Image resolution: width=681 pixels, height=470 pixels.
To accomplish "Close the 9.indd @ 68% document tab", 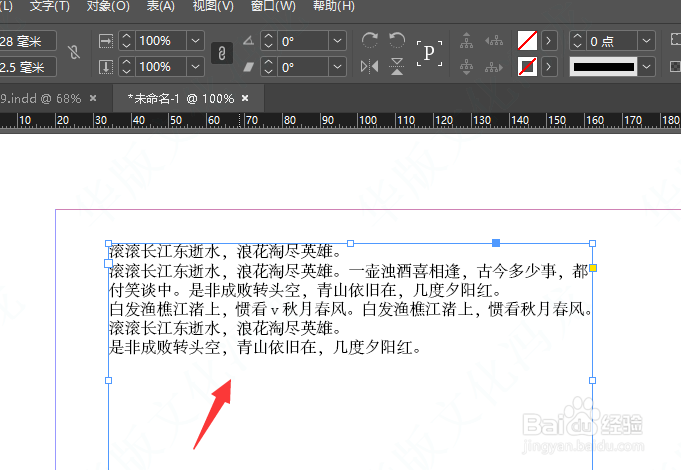I will [x=93, y=99].
